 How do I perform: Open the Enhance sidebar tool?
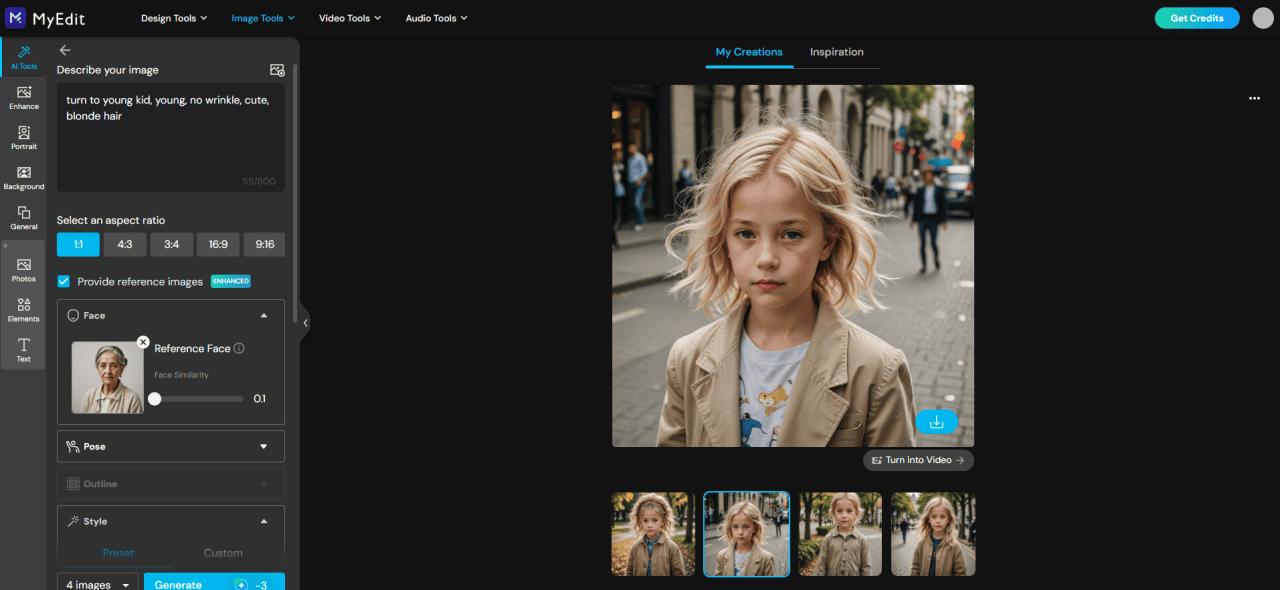[x=24, y=98]
